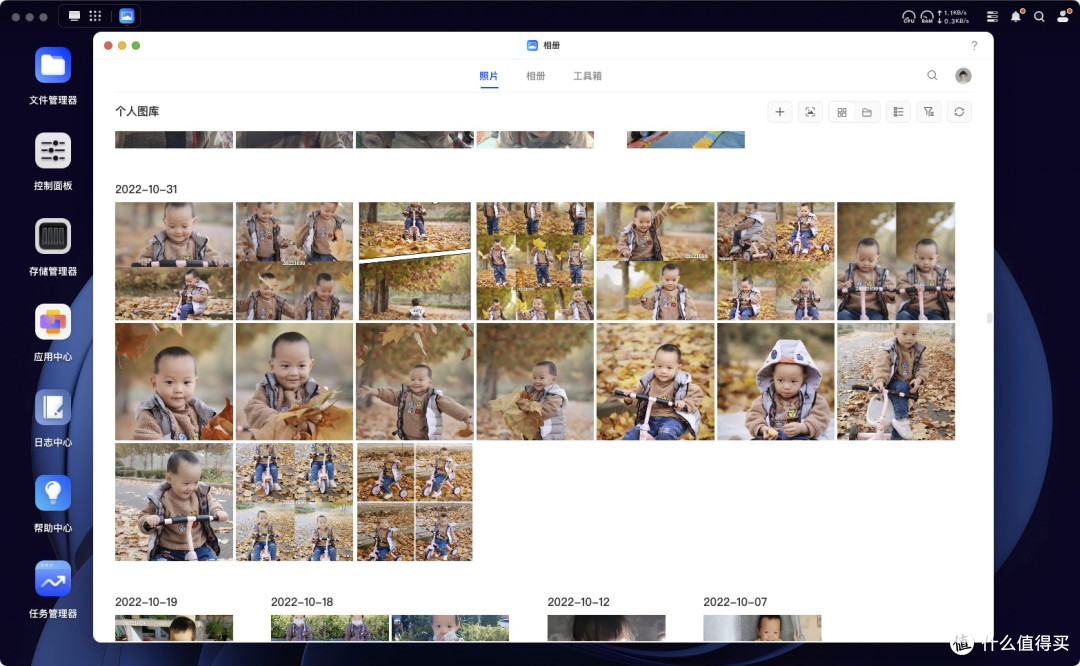Check the RAM usage gauge

click(x=927, y=17)
